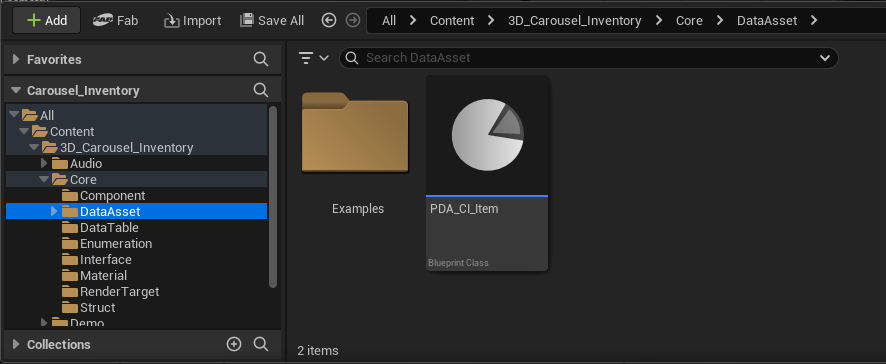Open chevron after DataAsset breadcrumb
This screenshot has width=886, height=364.
coord(814,21)
